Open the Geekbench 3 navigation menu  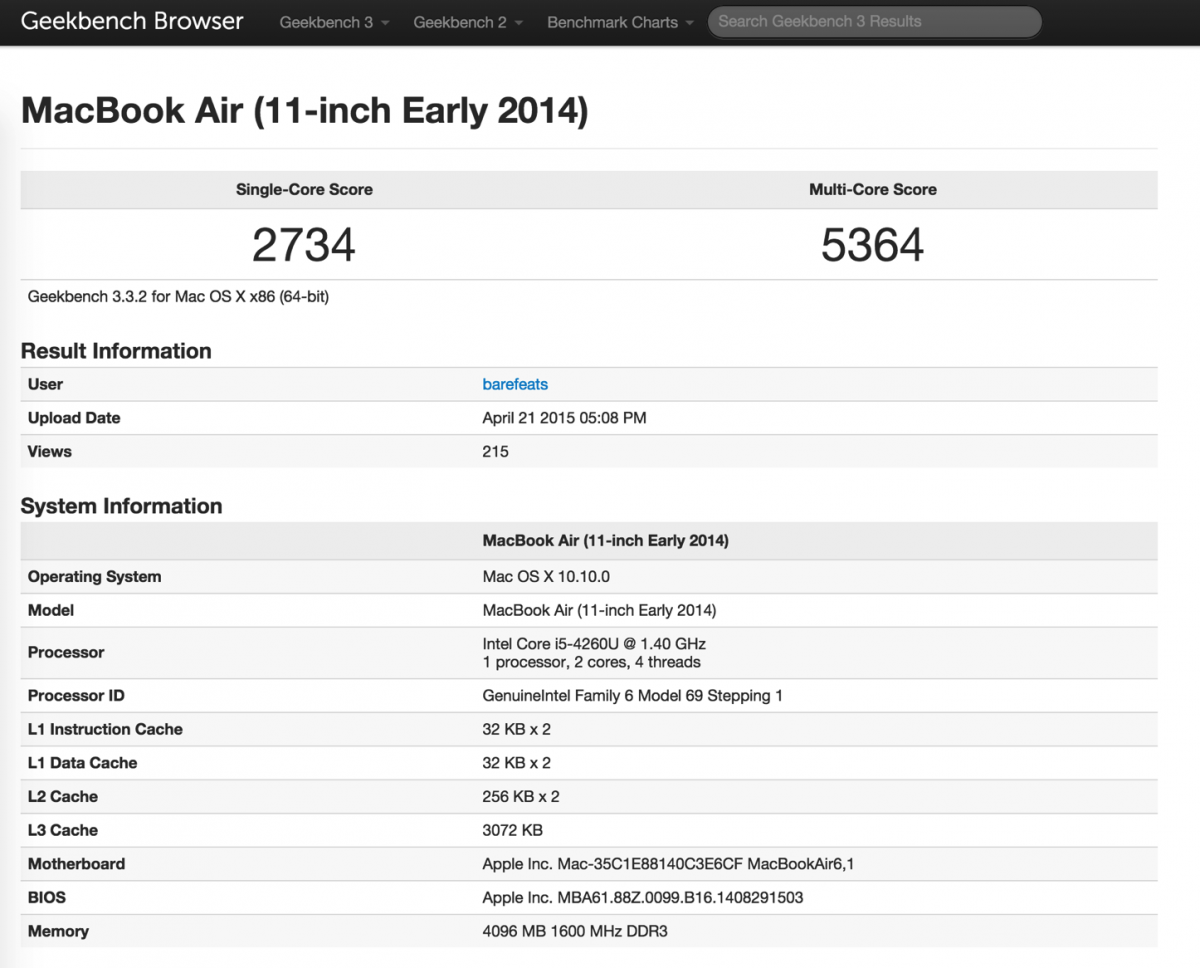pos(327,21)
